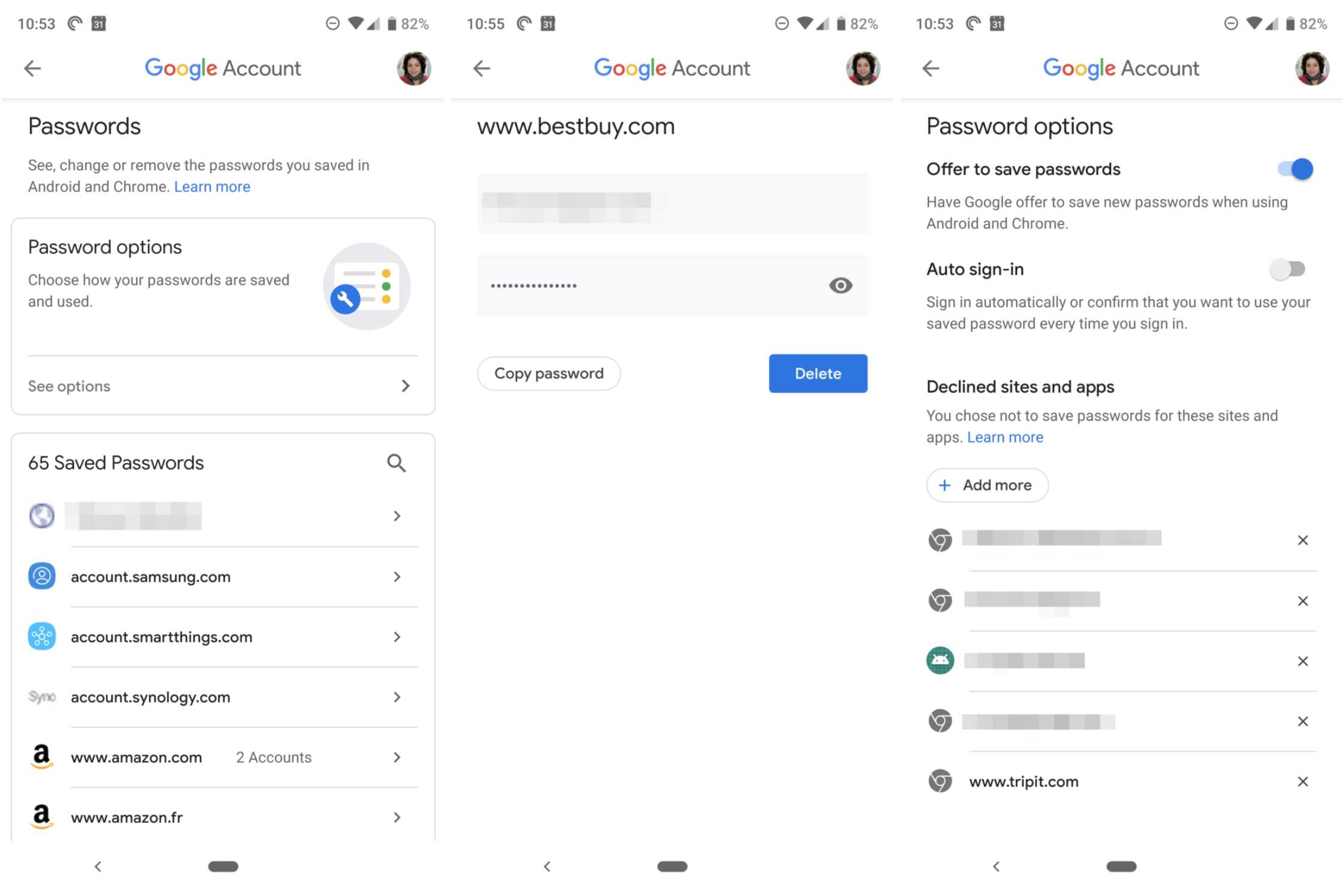1344x896 pixels.
Task: Turn off Offer to save passwords
Action: 1295,169
